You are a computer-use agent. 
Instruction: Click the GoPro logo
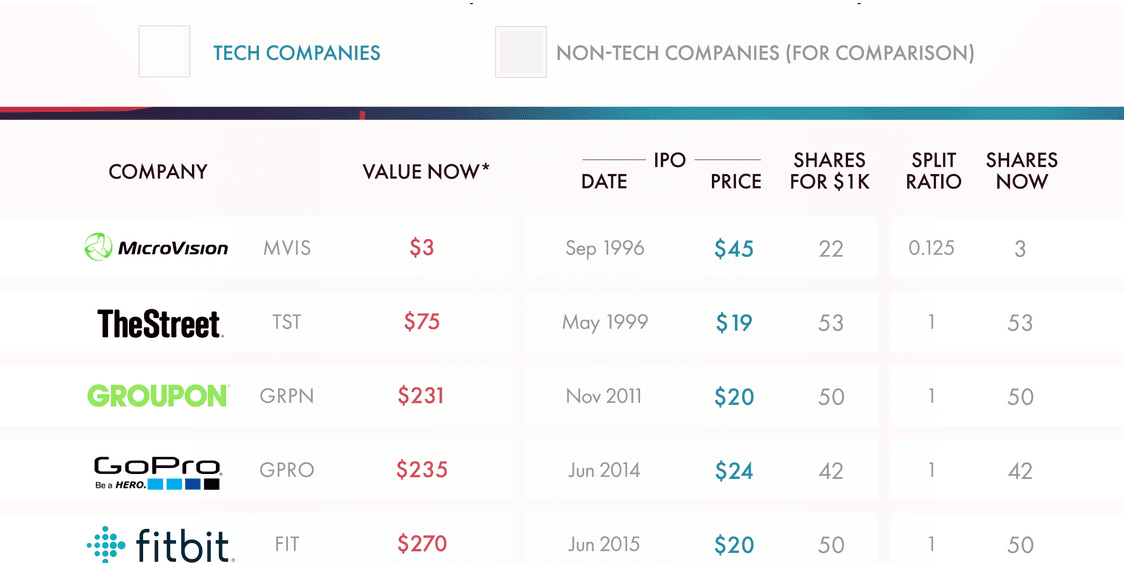click(157, 472)
